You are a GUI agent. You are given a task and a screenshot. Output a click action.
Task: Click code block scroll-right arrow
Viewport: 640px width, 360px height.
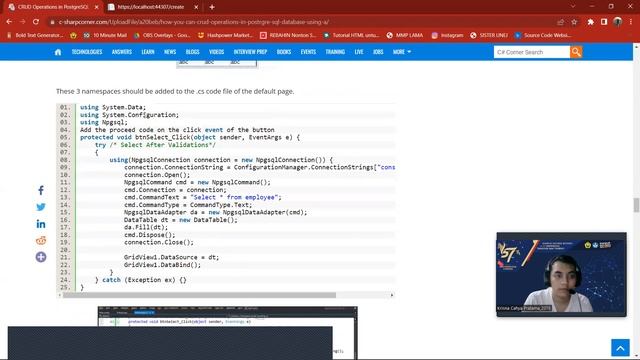coord(392,295)
